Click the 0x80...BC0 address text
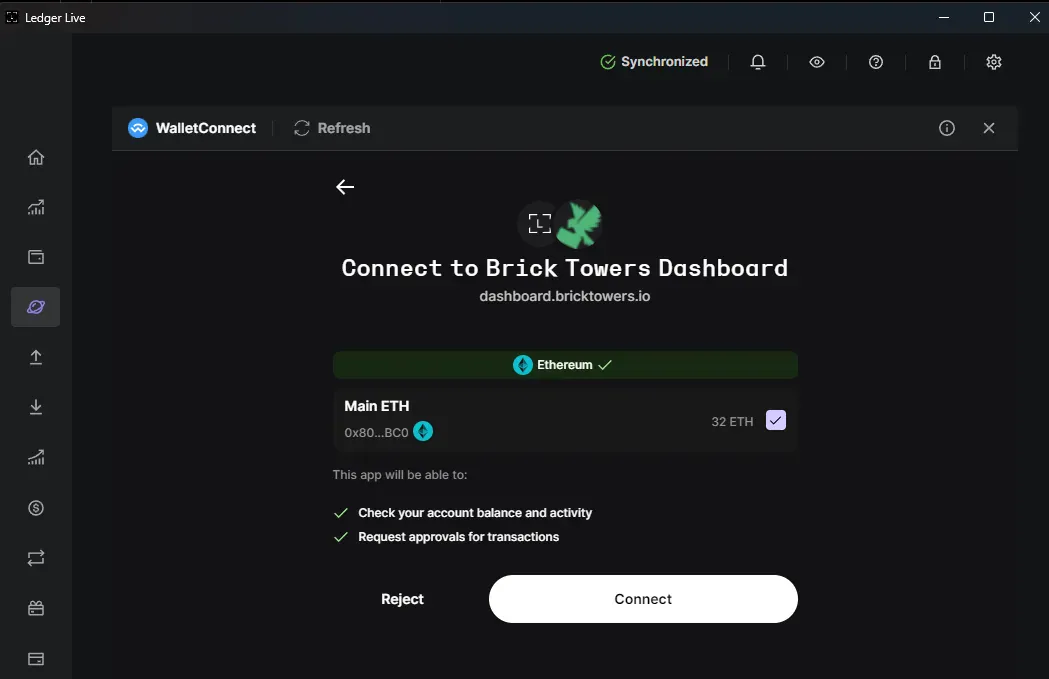 pos(376,433)
